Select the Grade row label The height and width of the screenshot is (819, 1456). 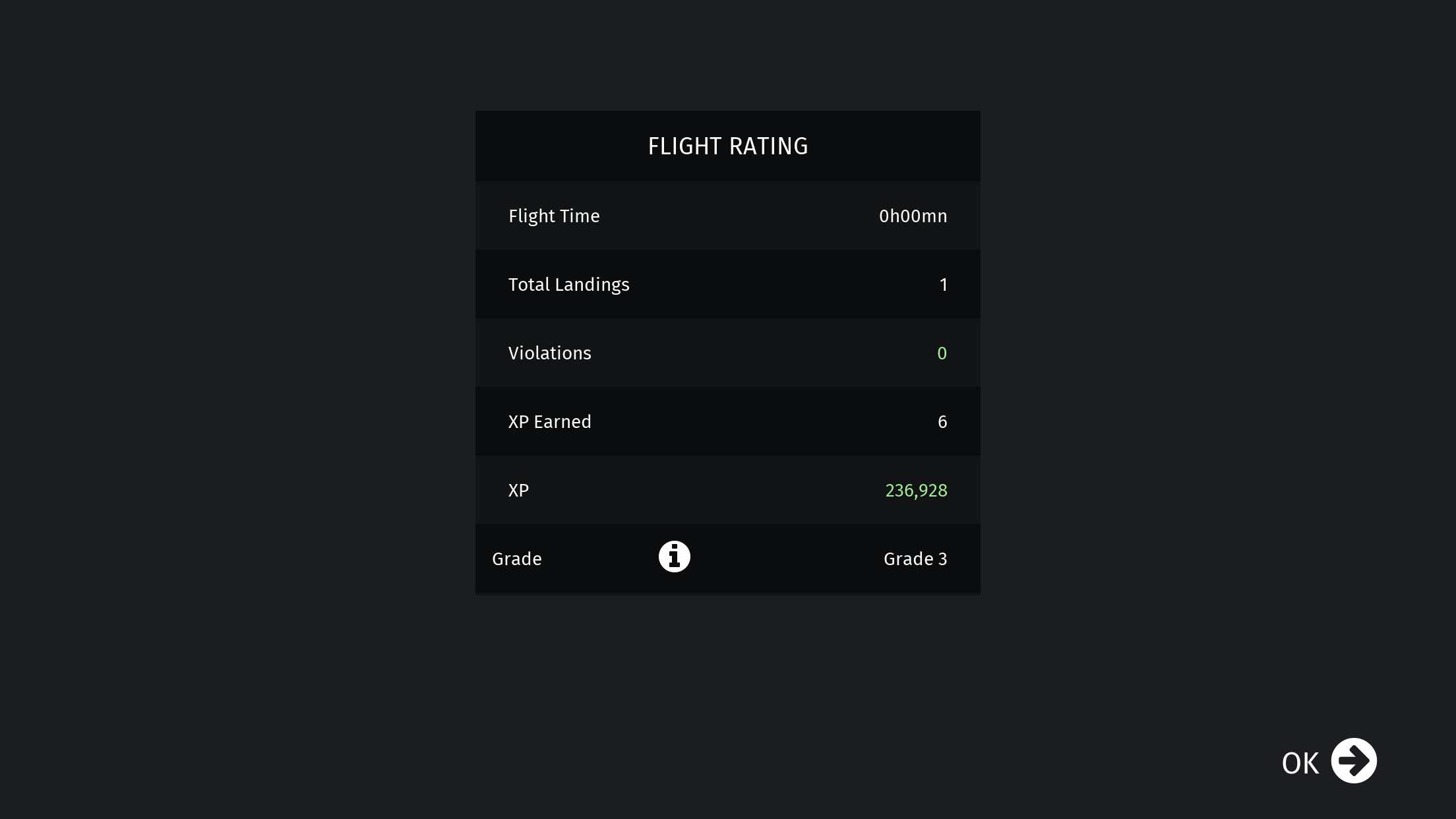tap(516, 559)
